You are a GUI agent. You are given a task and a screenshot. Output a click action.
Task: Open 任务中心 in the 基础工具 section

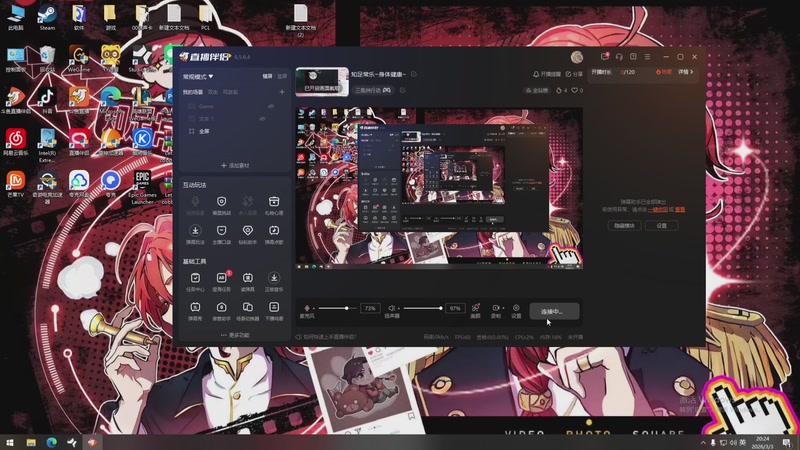click(195, 281)
